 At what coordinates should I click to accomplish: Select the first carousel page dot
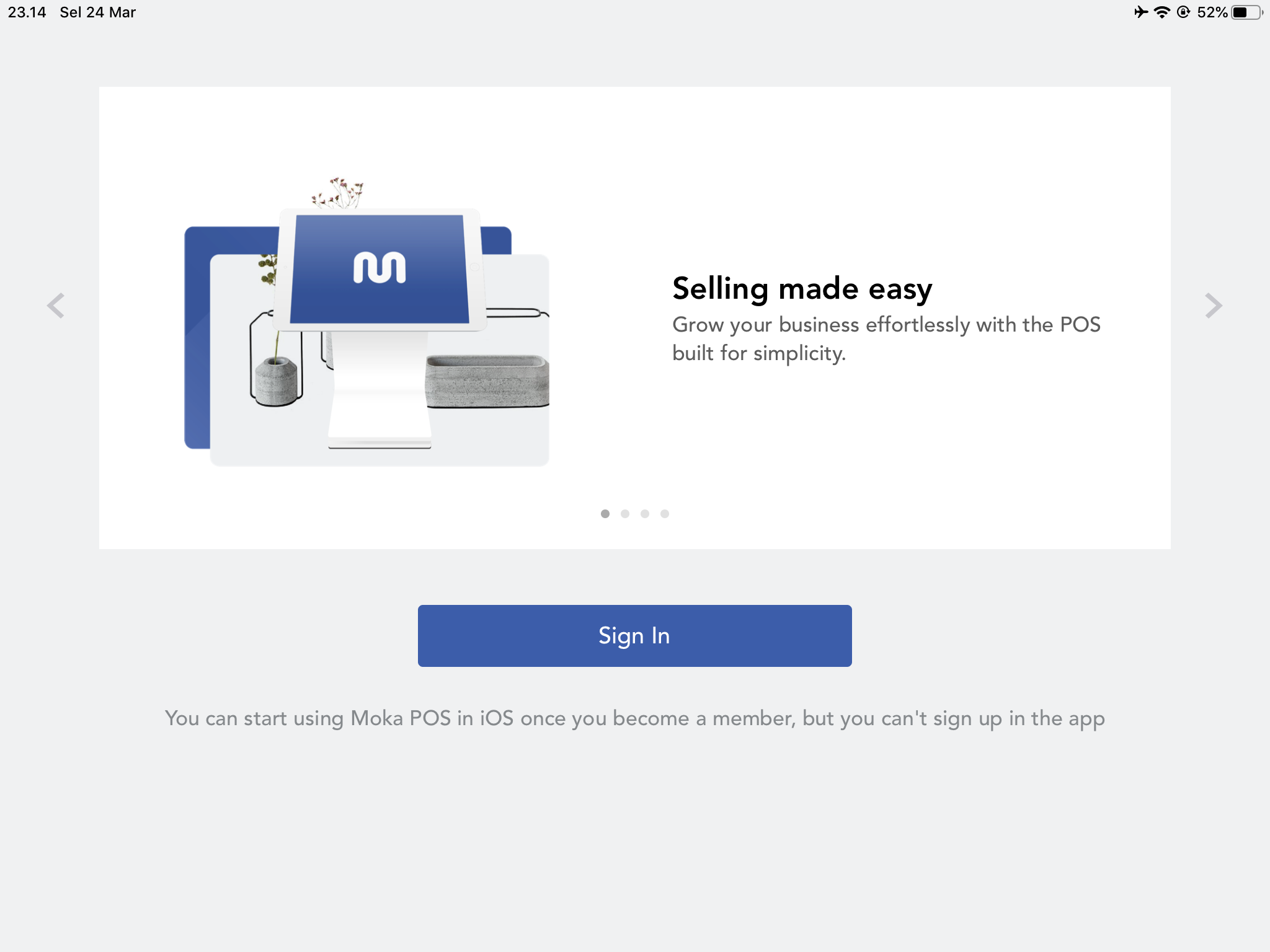tap(605, 514)
